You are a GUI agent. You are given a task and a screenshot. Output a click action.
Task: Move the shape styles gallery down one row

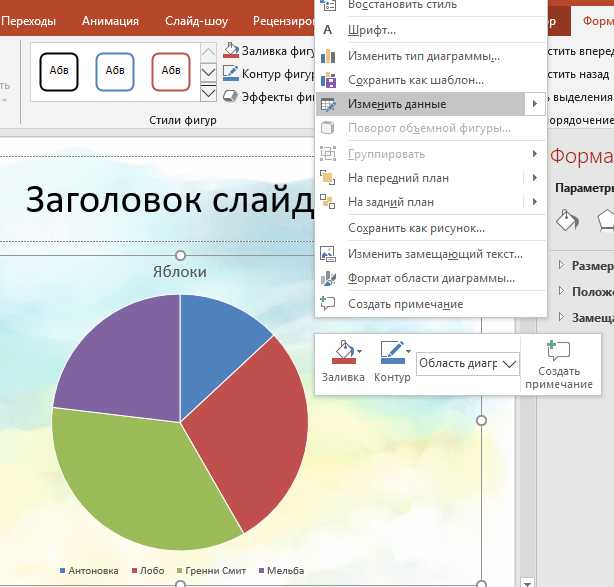click(208, 72)
